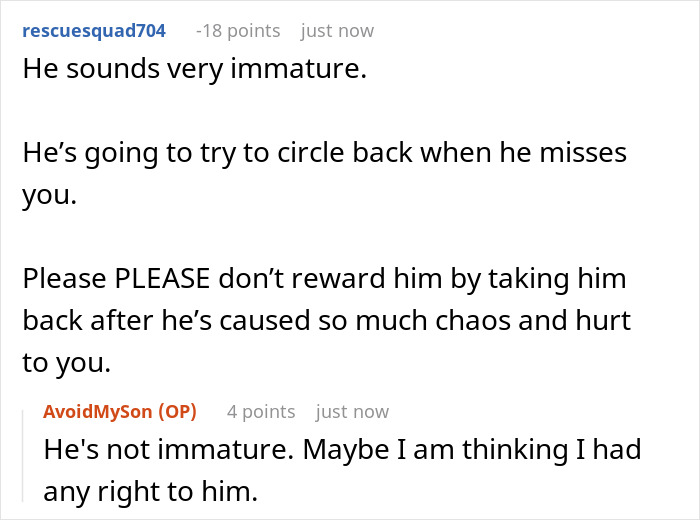Open the rescuesquad704 user profile
Screen dimensions: 700x520
(94, 31)
